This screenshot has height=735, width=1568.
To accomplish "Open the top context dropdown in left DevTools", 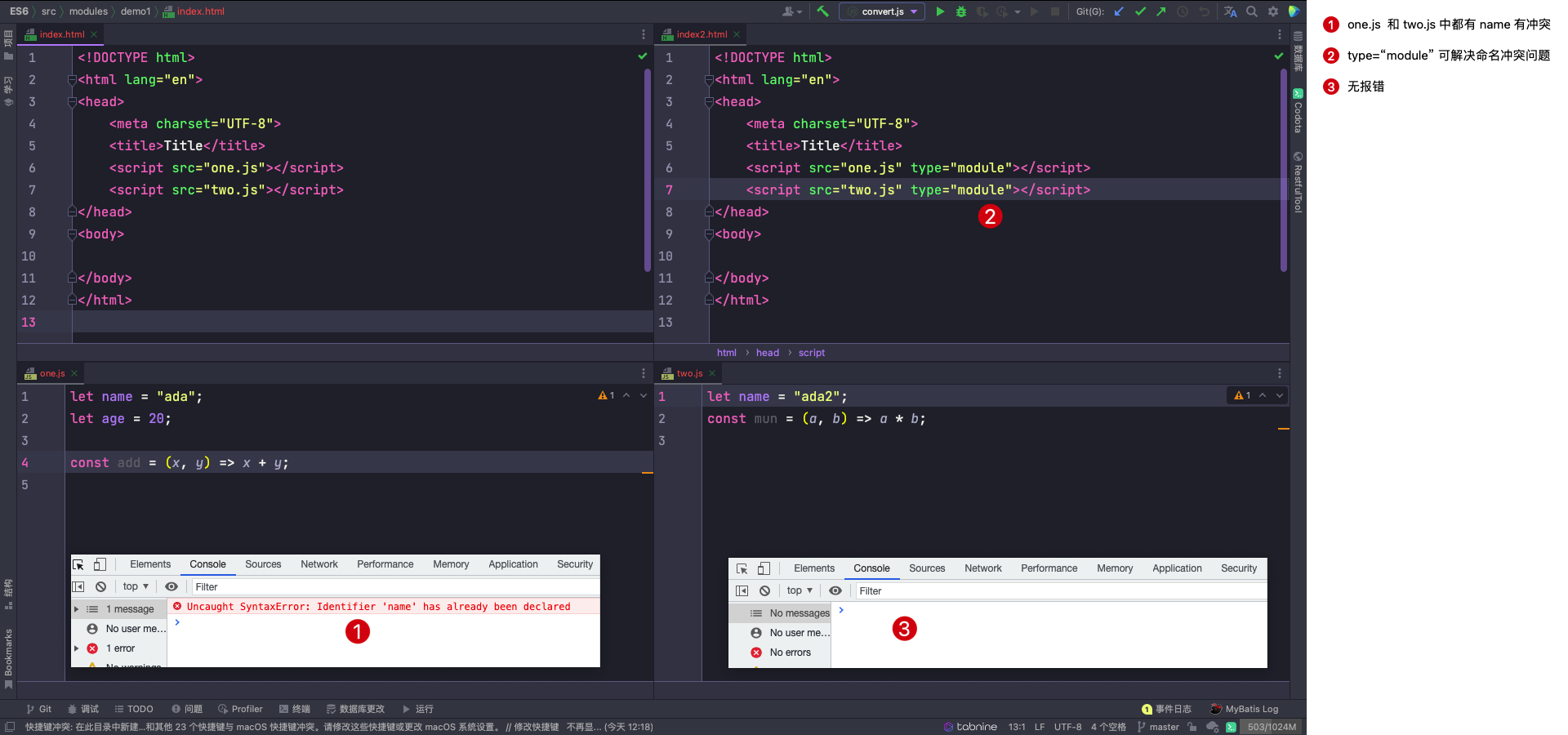I will coord(136,586).
